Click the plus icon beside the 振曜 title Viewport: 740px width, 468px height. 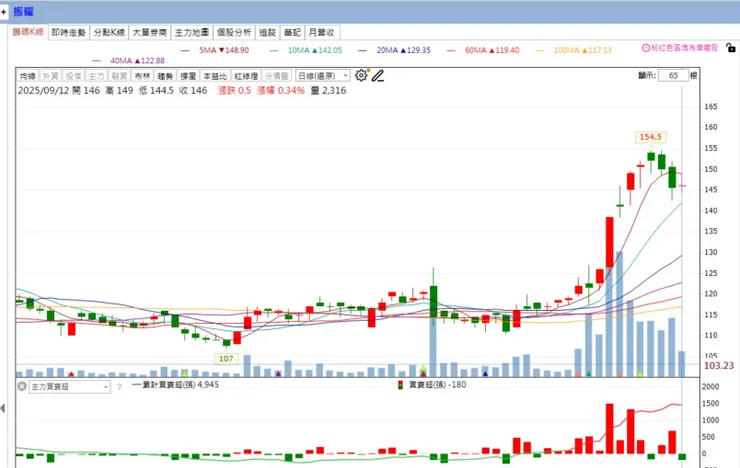3,12
